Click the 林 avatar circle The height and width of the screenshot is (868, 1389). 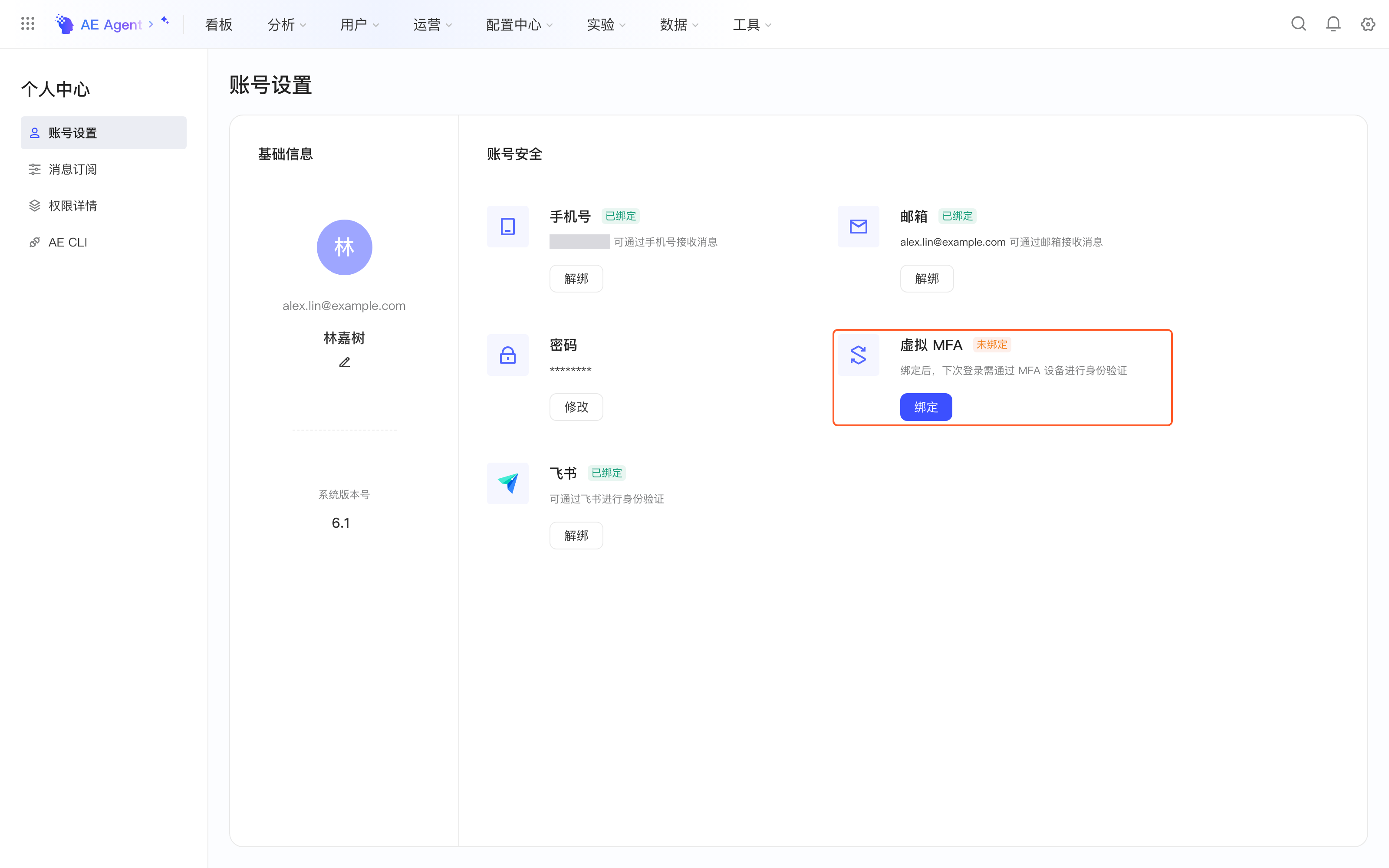344,247
